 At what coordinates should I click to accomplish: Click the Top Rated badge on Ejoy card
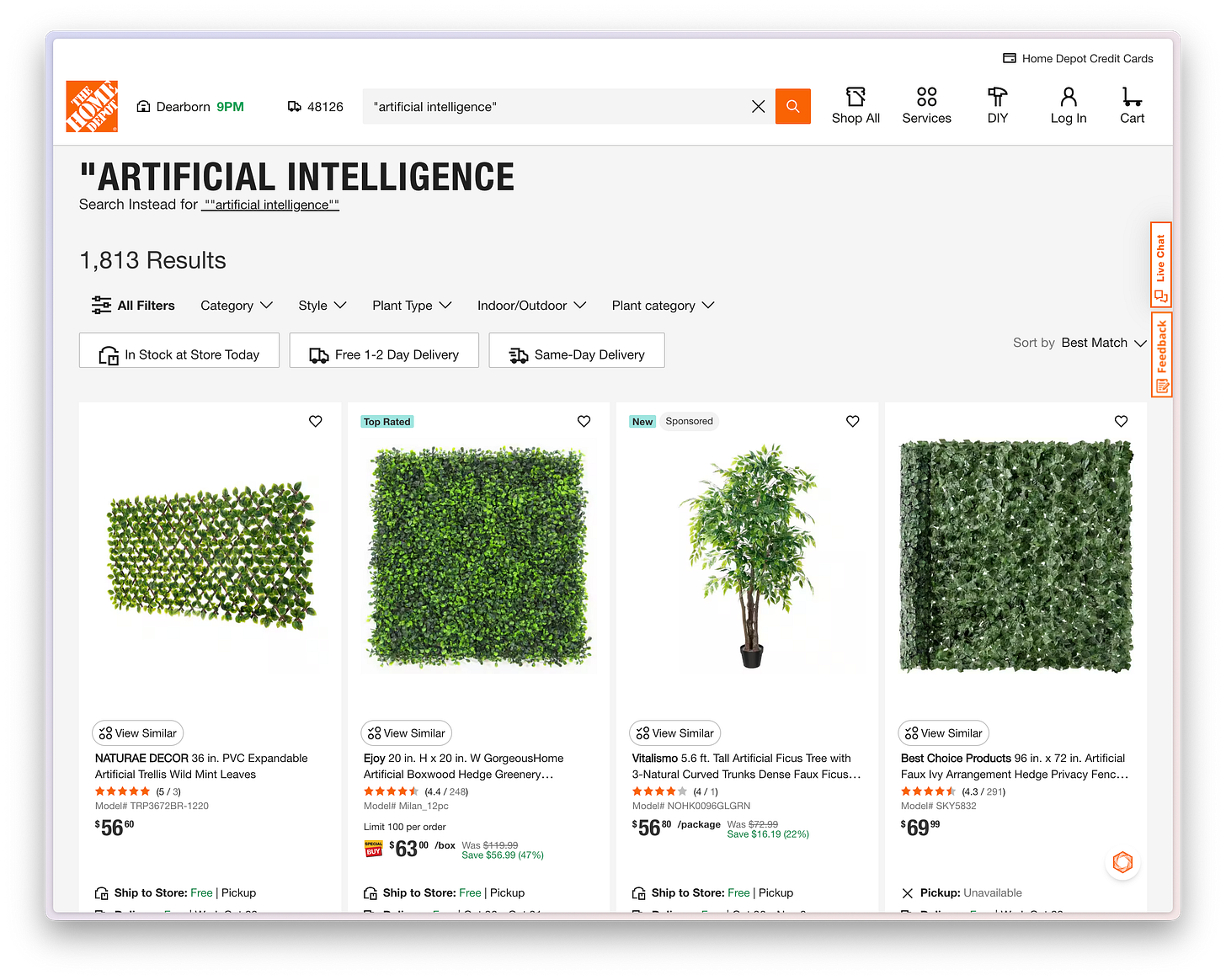[x=387, y=422]
